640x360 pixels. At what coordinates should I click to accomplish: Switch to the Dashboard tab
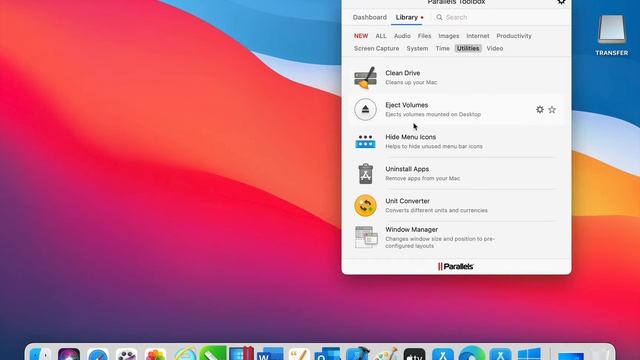[x=369, y=17]
